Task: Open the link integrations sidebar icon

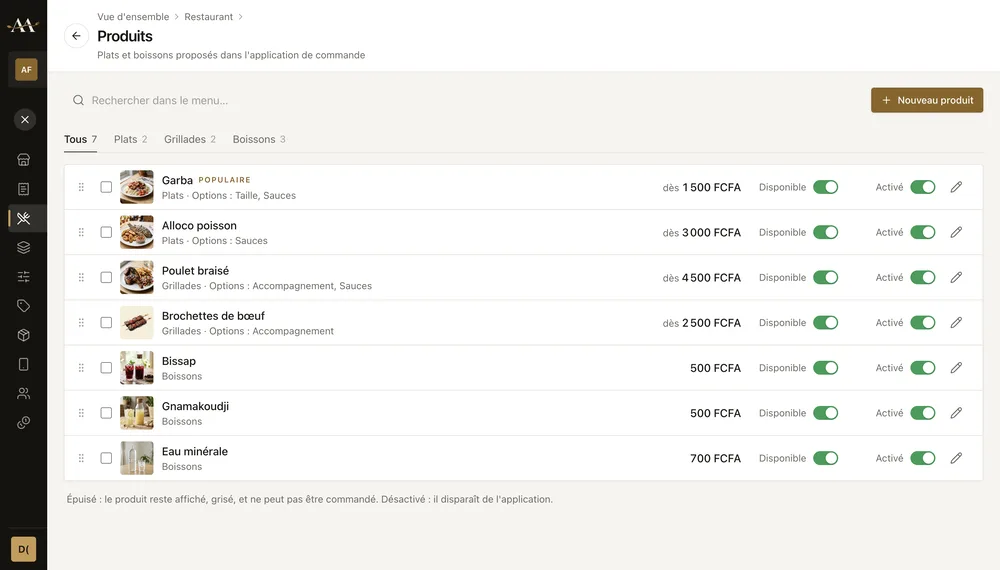Action: click(x=24, y=423)
